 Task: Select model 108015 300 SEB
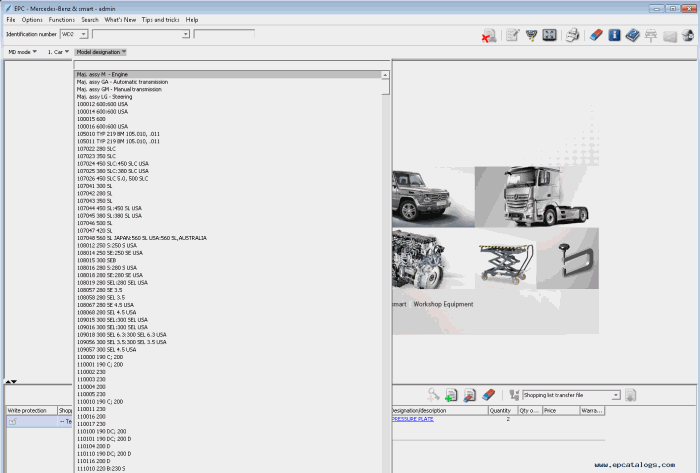228,261
